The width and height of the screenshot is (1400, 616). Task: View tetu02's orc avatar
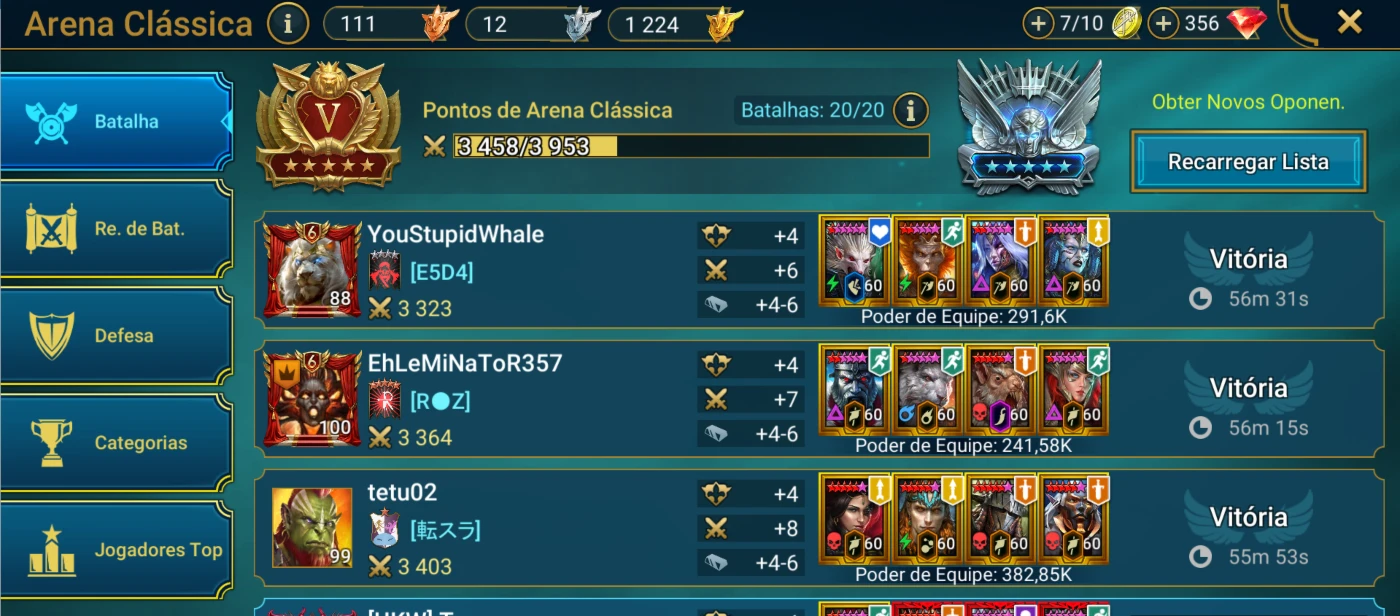click(x=312, y=528)
